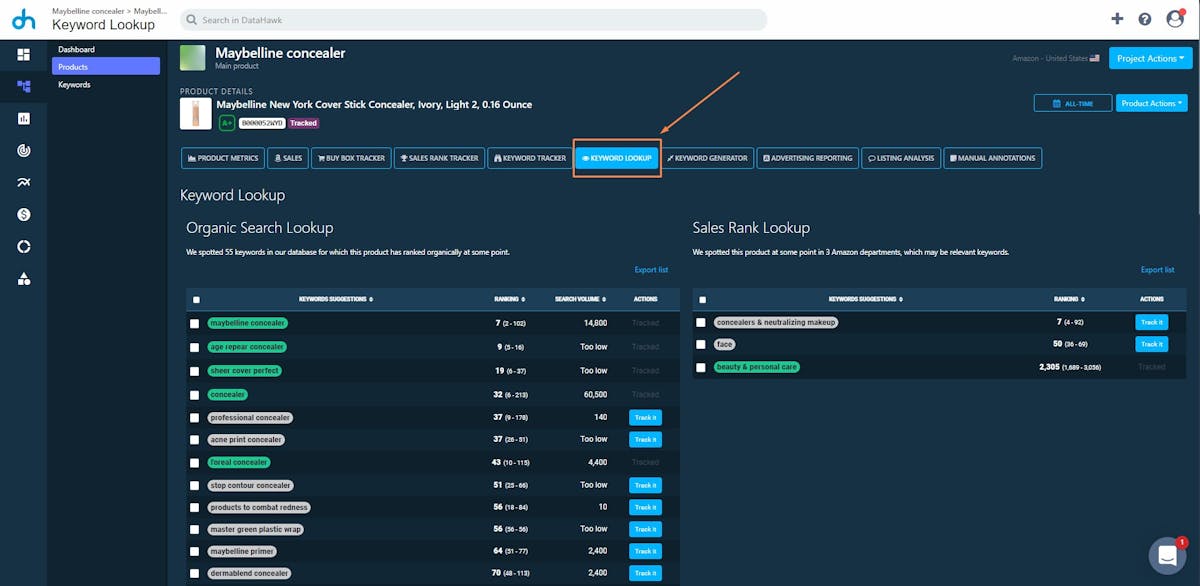
Task: Click the master green plastic wrap keyword
Action: (x=256, y=529)
